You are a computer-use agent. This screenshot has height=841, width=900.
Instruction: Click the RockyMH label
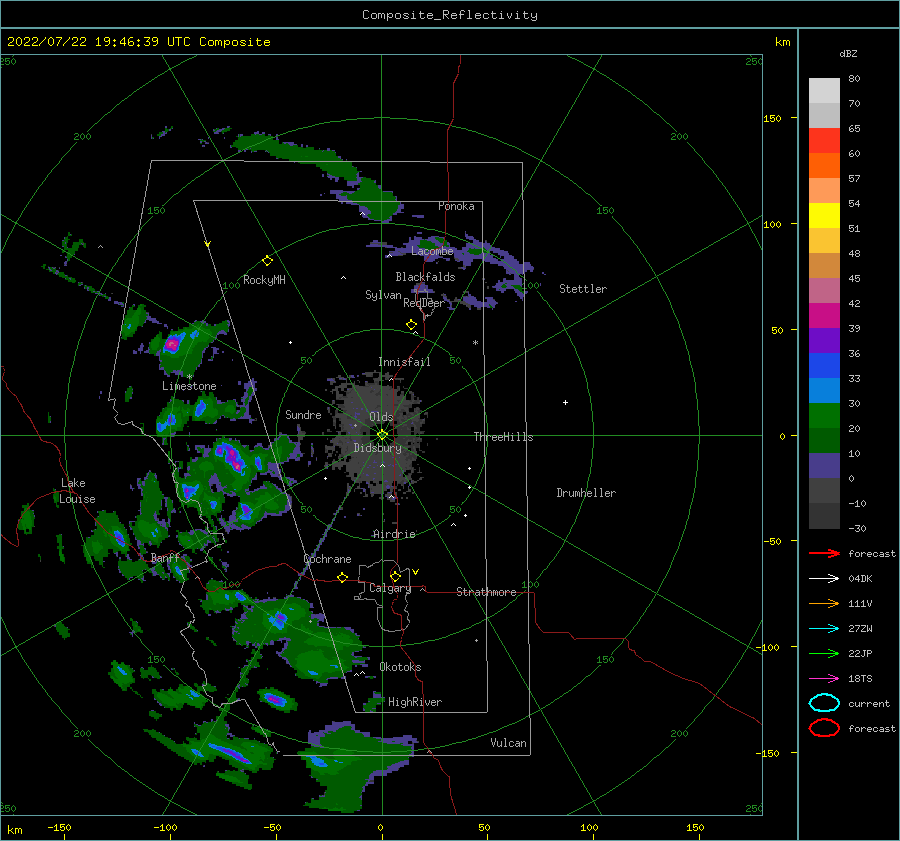click(x=264, y=280)
